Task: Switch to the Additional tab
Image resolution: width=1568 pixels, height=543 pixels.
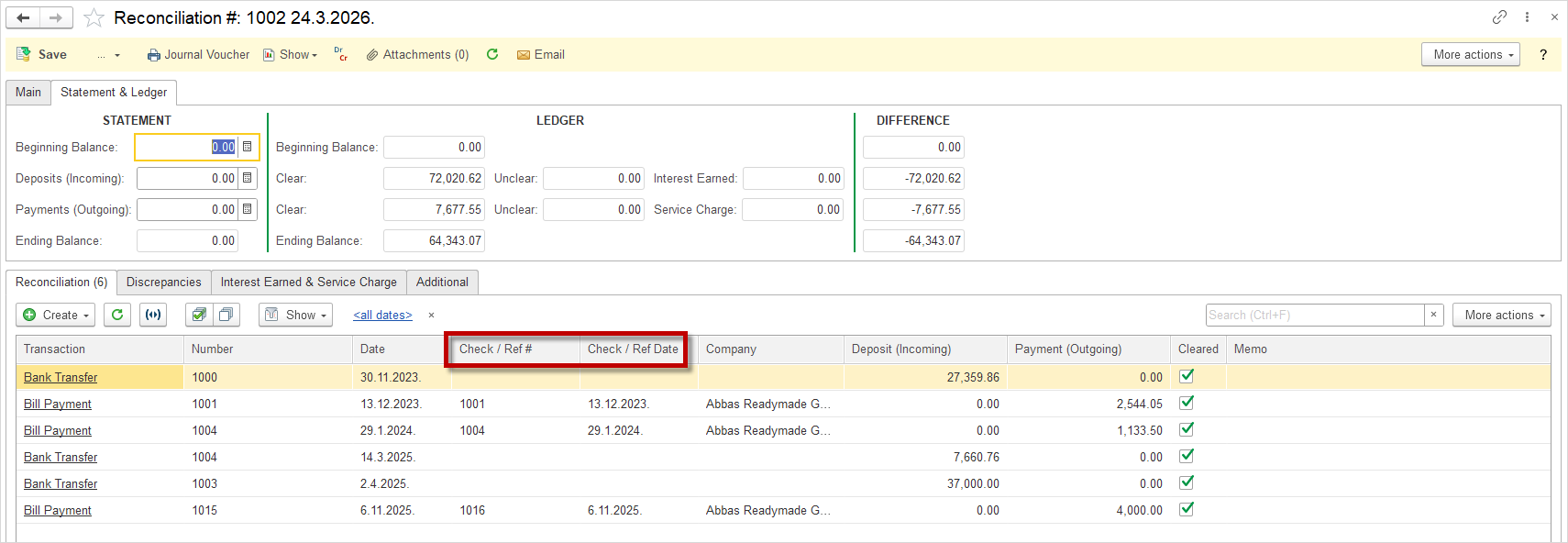Action: click(x=442, y=282)
